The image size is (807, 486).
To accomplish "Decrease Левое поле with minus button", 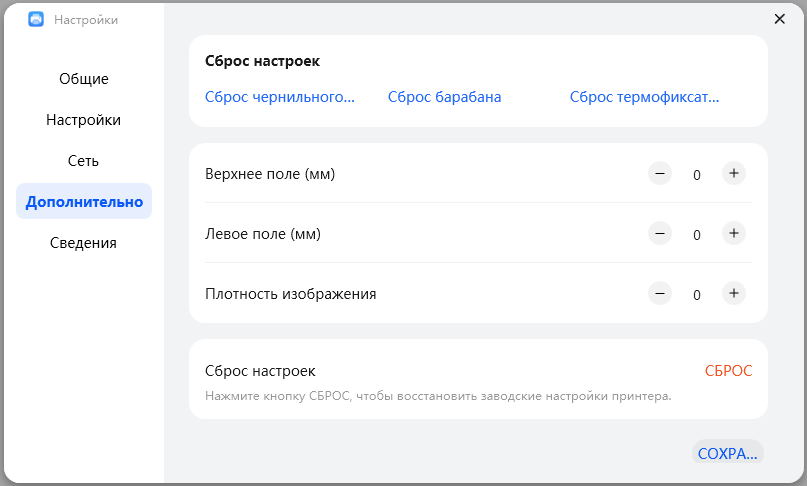I will pyautogui.click(x=660, y=234).
